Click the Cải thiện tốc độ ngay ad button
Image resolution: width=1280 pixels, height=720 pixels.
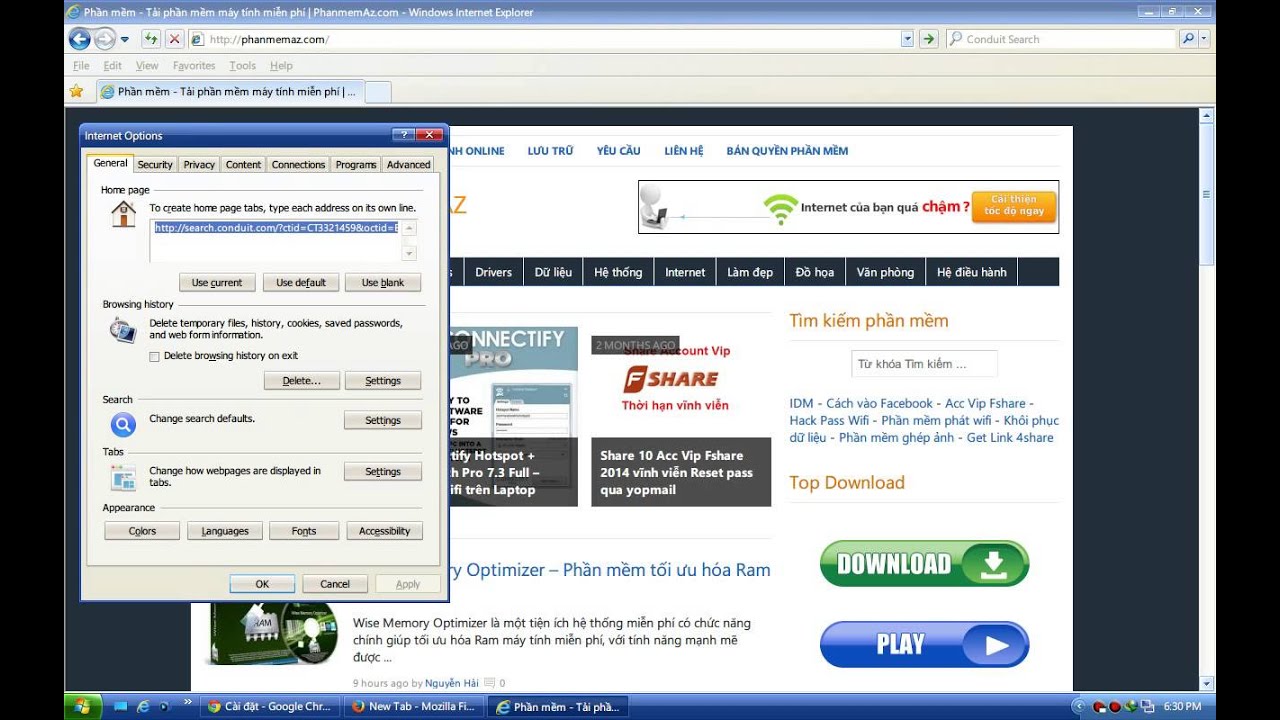pos(1014,206)
